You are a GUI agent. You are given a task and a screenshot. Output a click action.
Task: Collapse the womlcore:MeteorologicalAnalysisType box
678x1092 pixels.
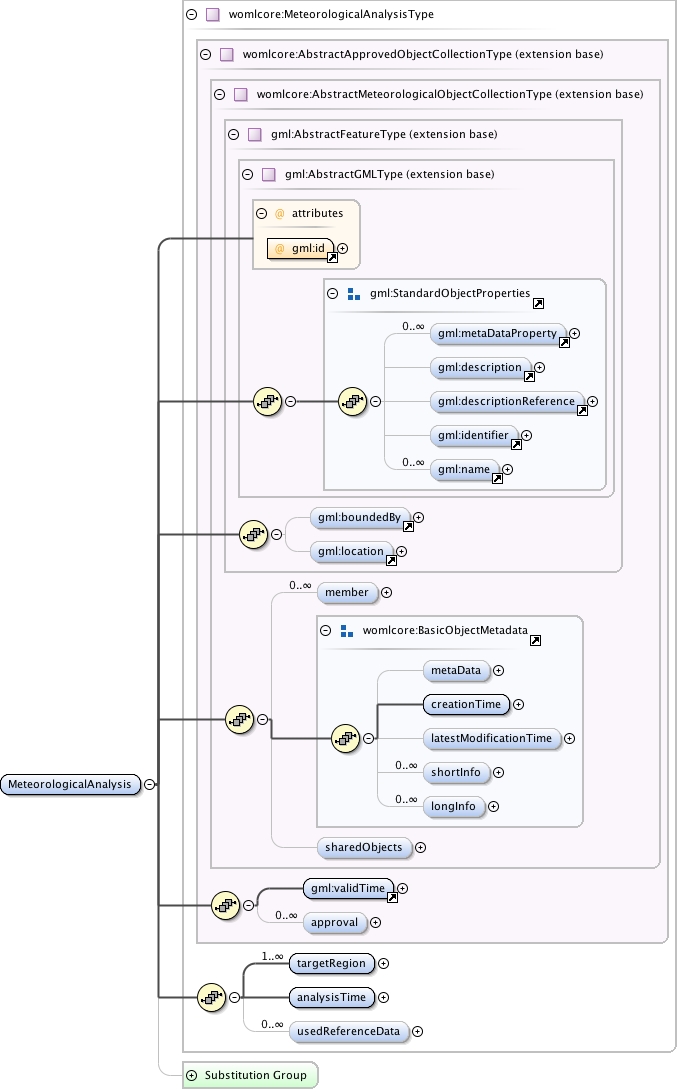[191, 14]
